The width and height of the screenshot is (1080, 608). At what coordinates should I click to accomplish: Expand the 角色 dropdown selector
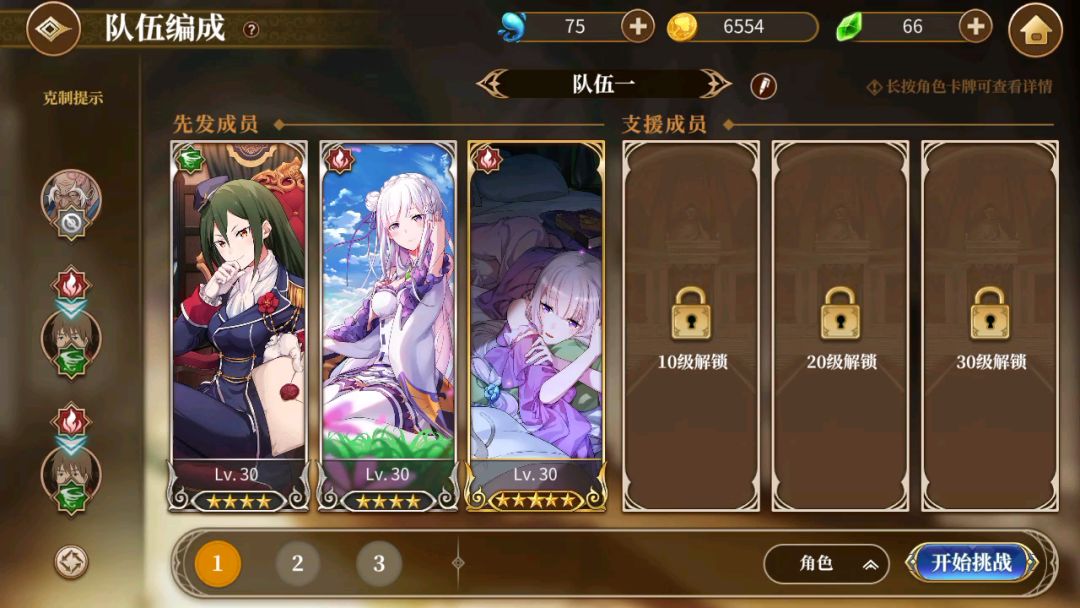826,564
